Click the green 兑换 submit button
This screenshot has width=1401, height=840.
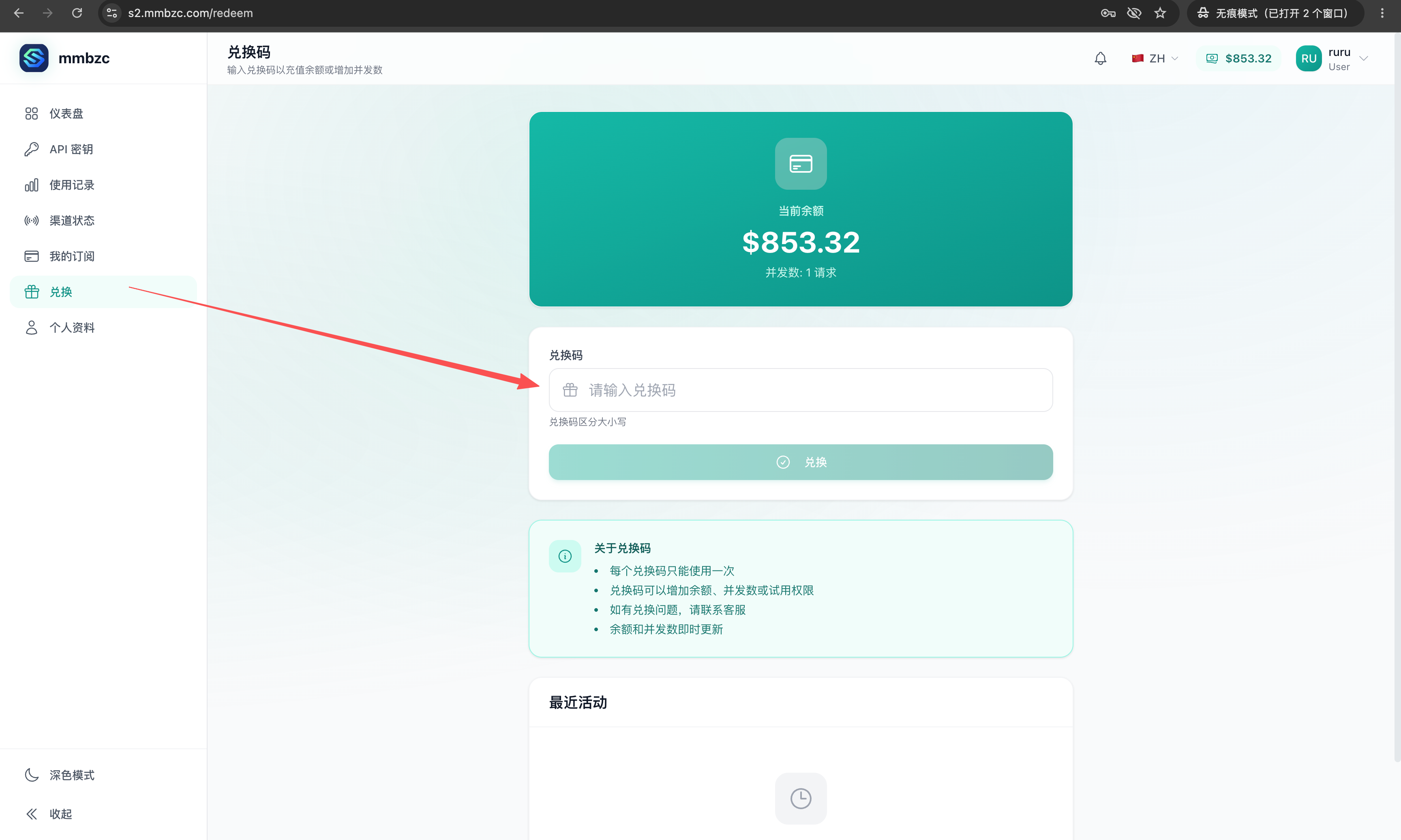800,462
